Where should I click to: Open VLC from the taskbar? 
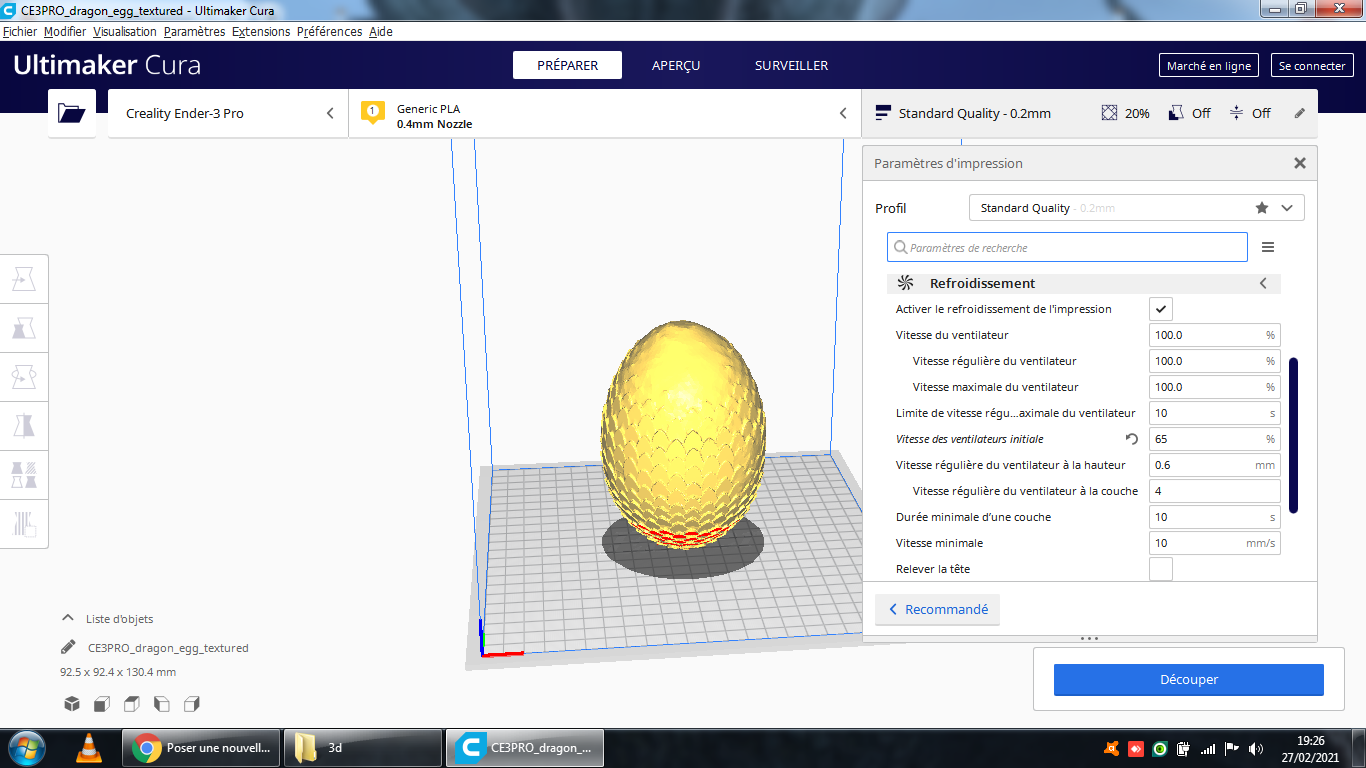(x=89, y=747)
